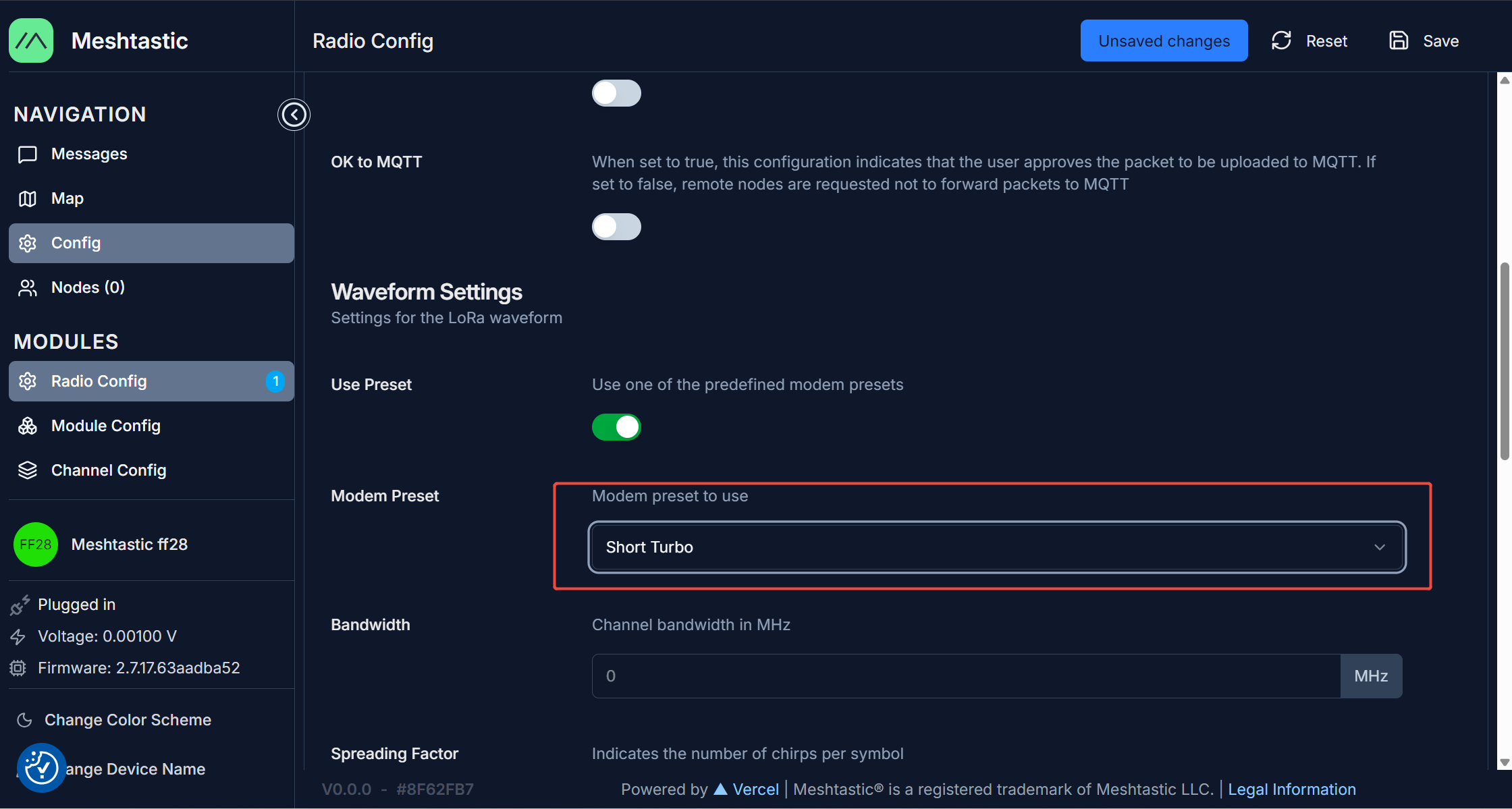The image size is (1512, 809).
Task: Click the FF28 green device avatar
Action: coord(35,545)
